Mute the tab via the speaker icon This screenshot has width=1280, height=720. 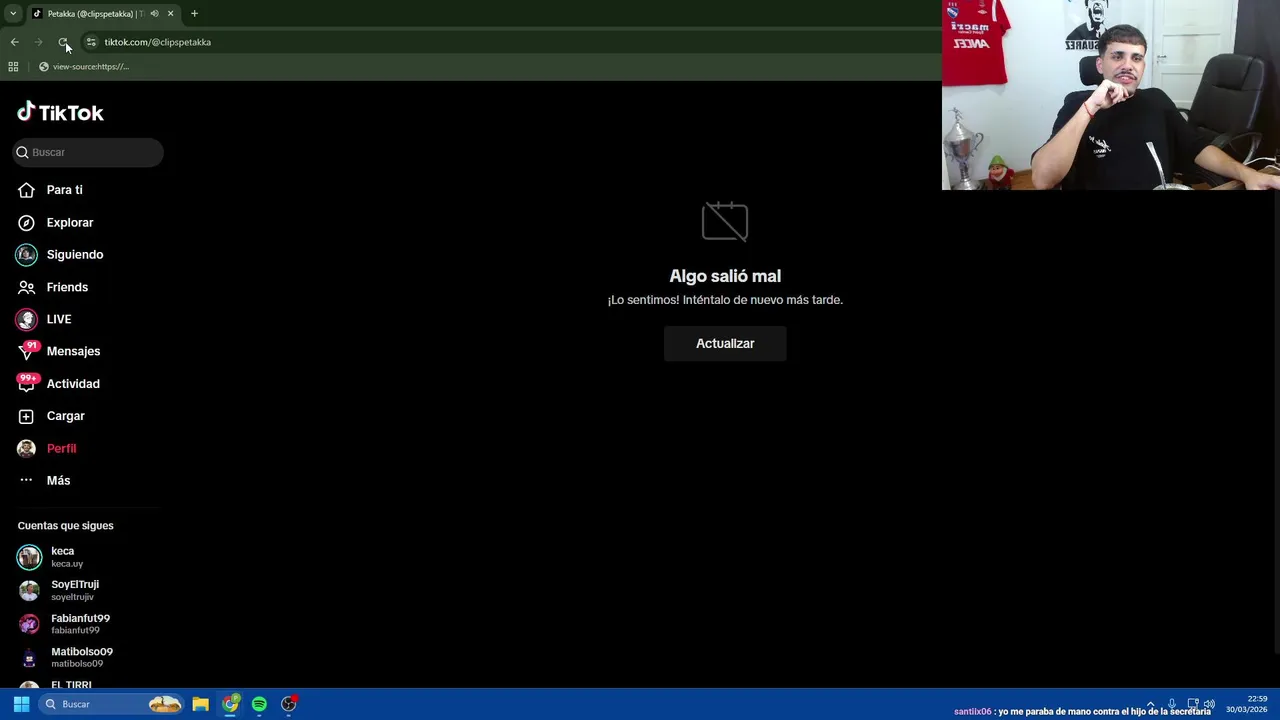154,13
